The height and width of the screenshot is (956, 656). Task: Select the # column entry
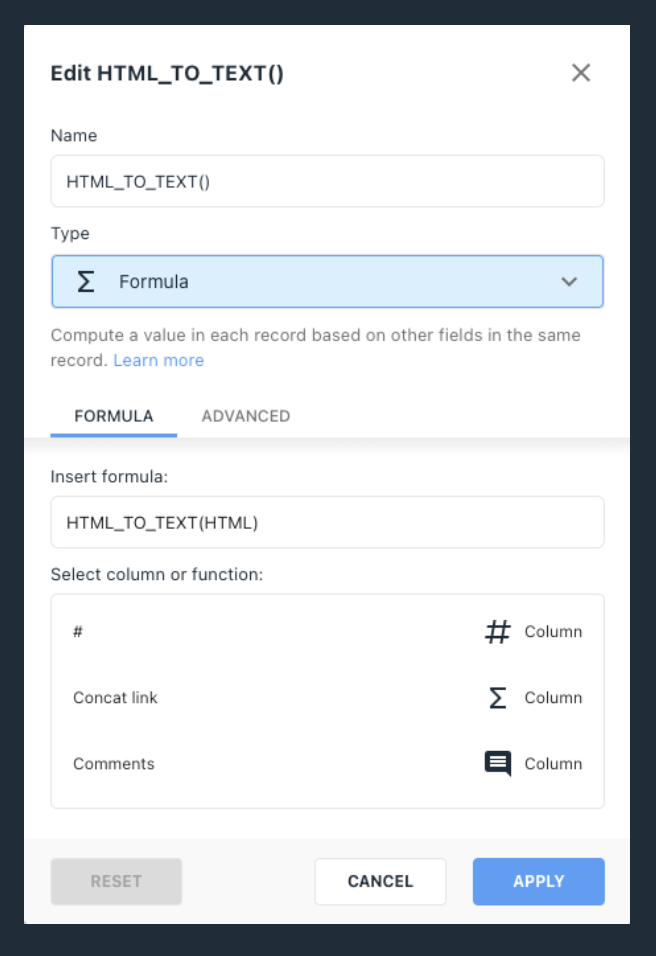point(327,632)
